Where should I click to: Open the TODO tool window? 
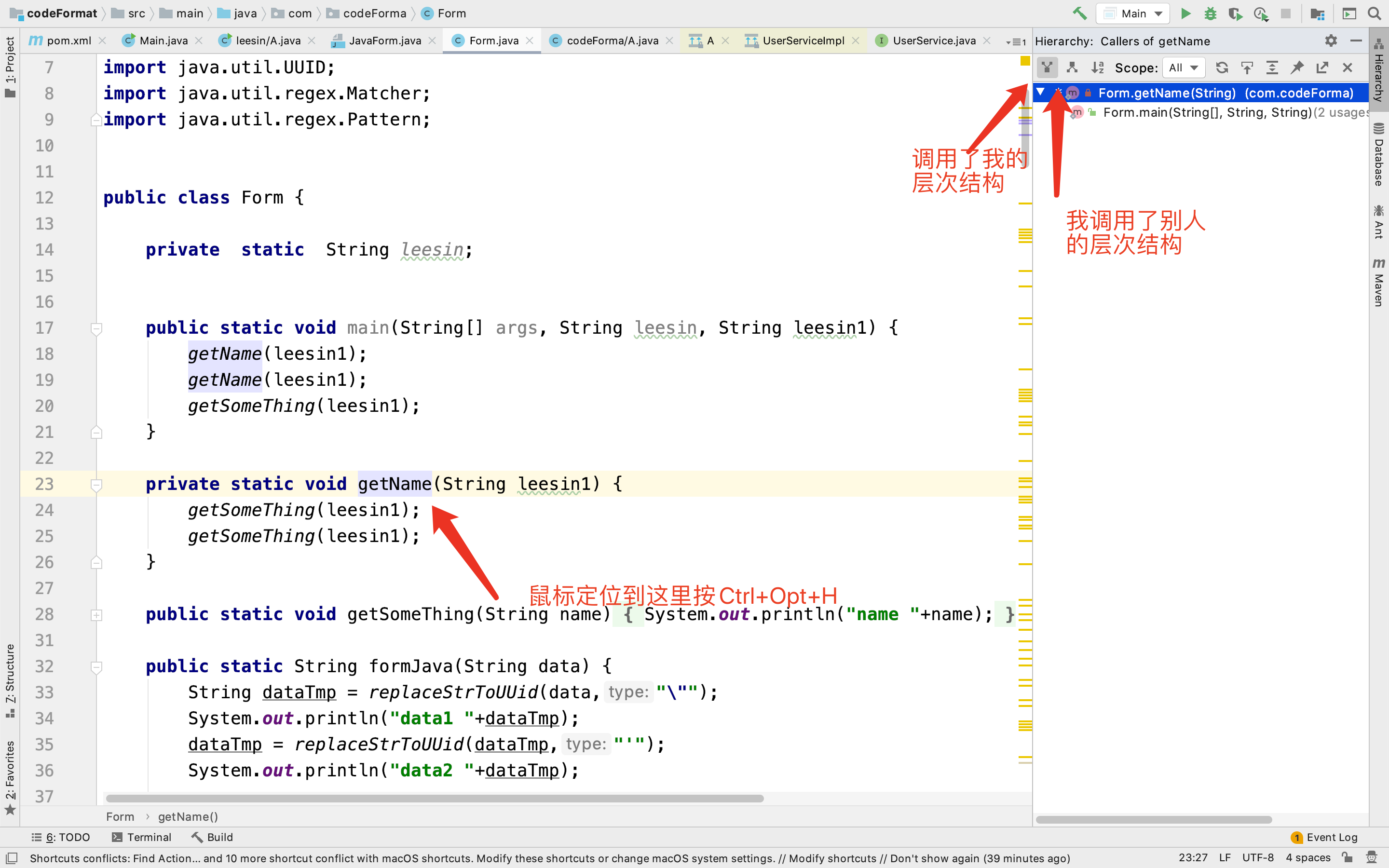click(61, 837)
